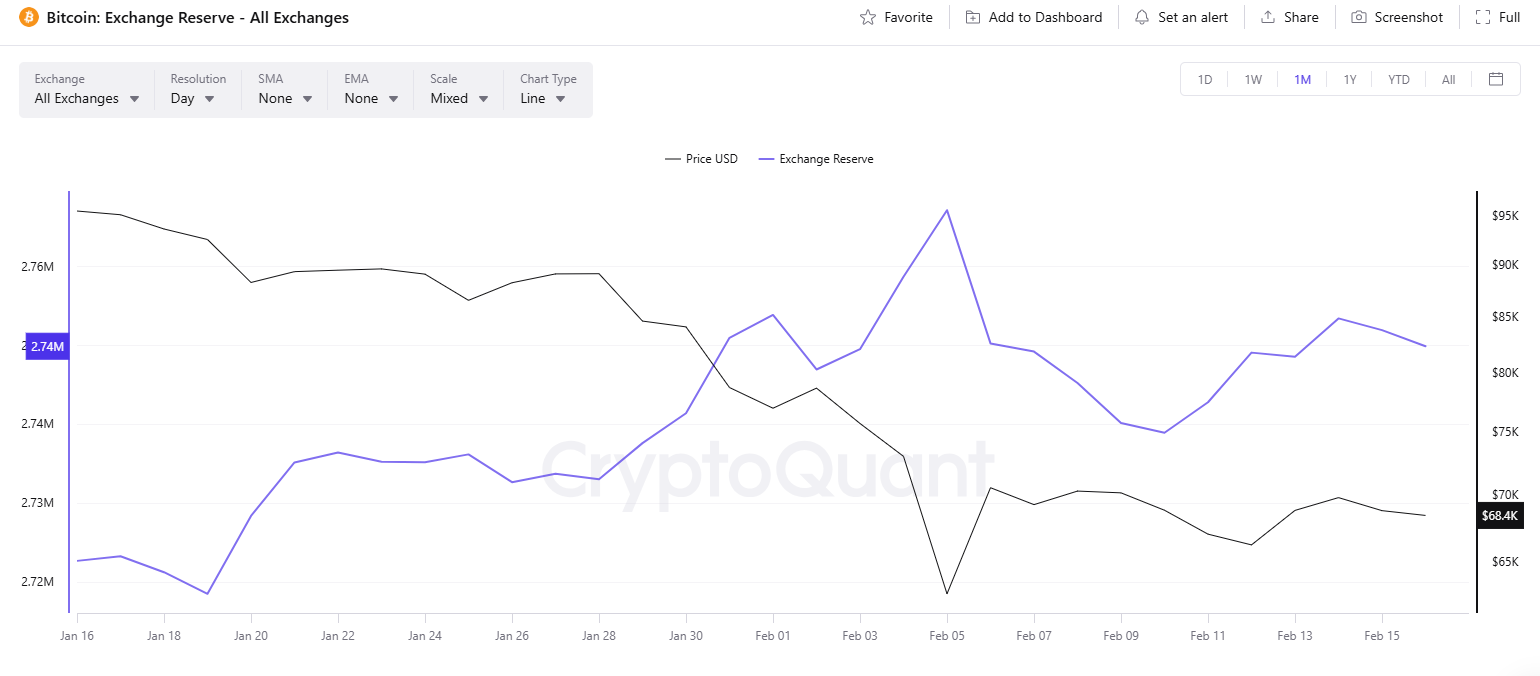Click the Set an alert bell icon
Viewport: 1540px width, 676px height.
click(1142, 17)
